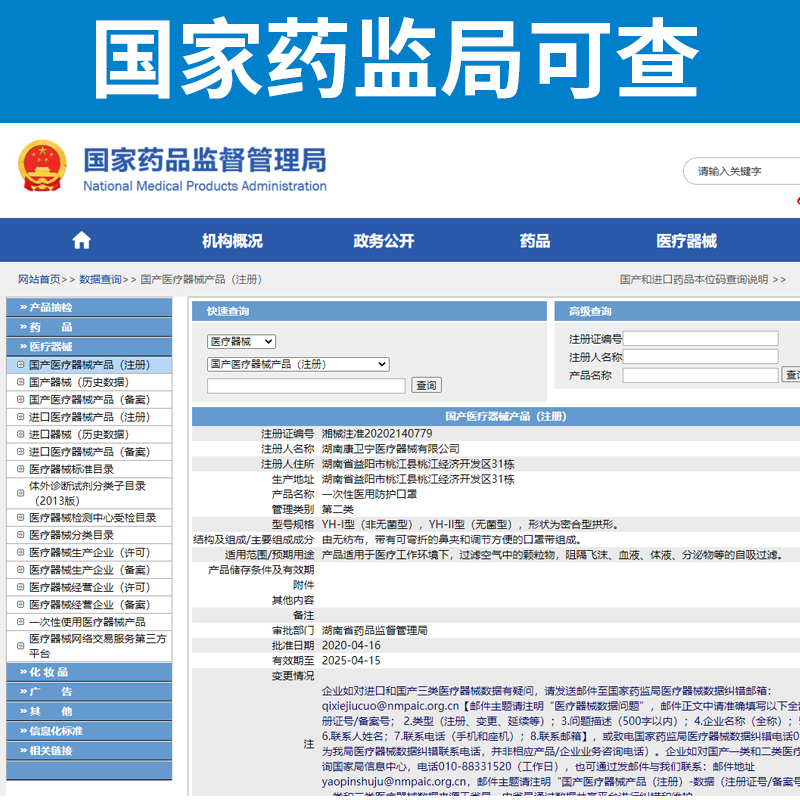Focus the 请输入关键字 search box
The image size is (800, 800).
[x=742, y=171]
